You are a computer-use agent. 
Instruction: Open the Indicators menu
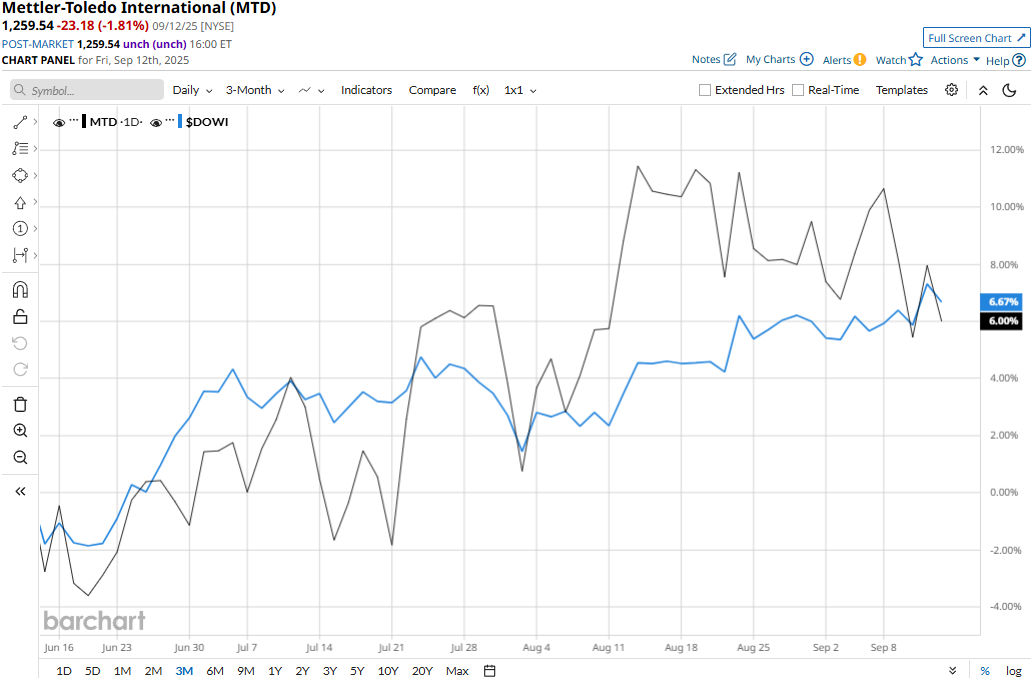click(366, 90)
